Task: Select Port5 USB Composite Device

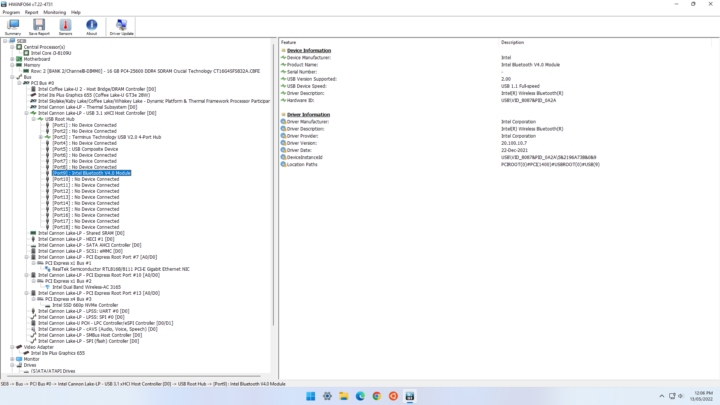Action: [x=85, y=149]
